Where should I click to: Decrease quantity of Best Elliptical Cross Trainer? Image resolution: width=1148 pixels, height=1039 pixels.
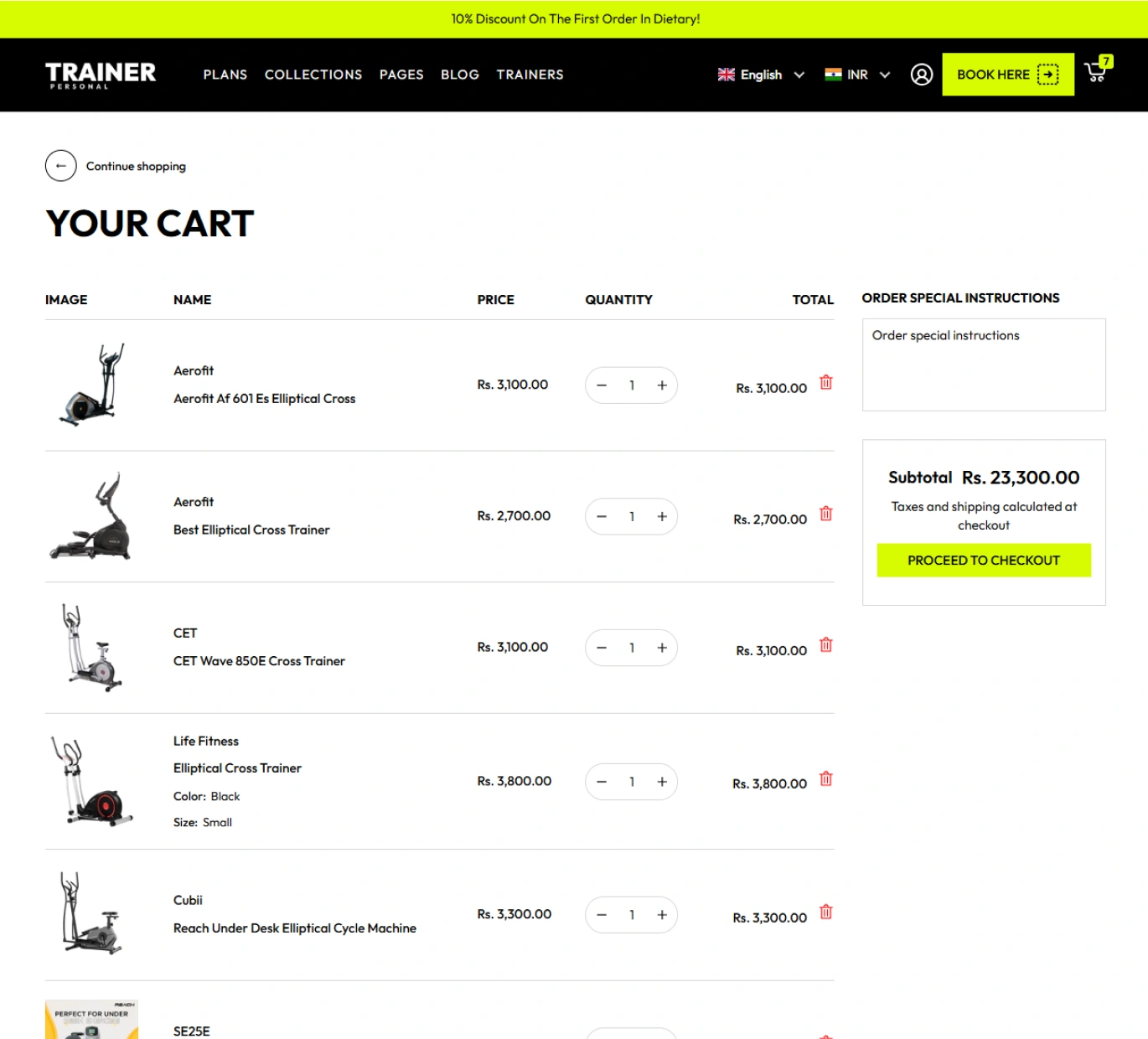601,517
